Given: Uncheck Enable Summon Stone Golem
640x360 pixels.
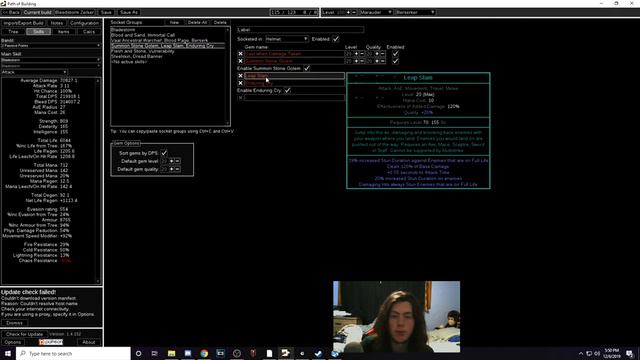Looking at the screenshot, I should point(307,68).
